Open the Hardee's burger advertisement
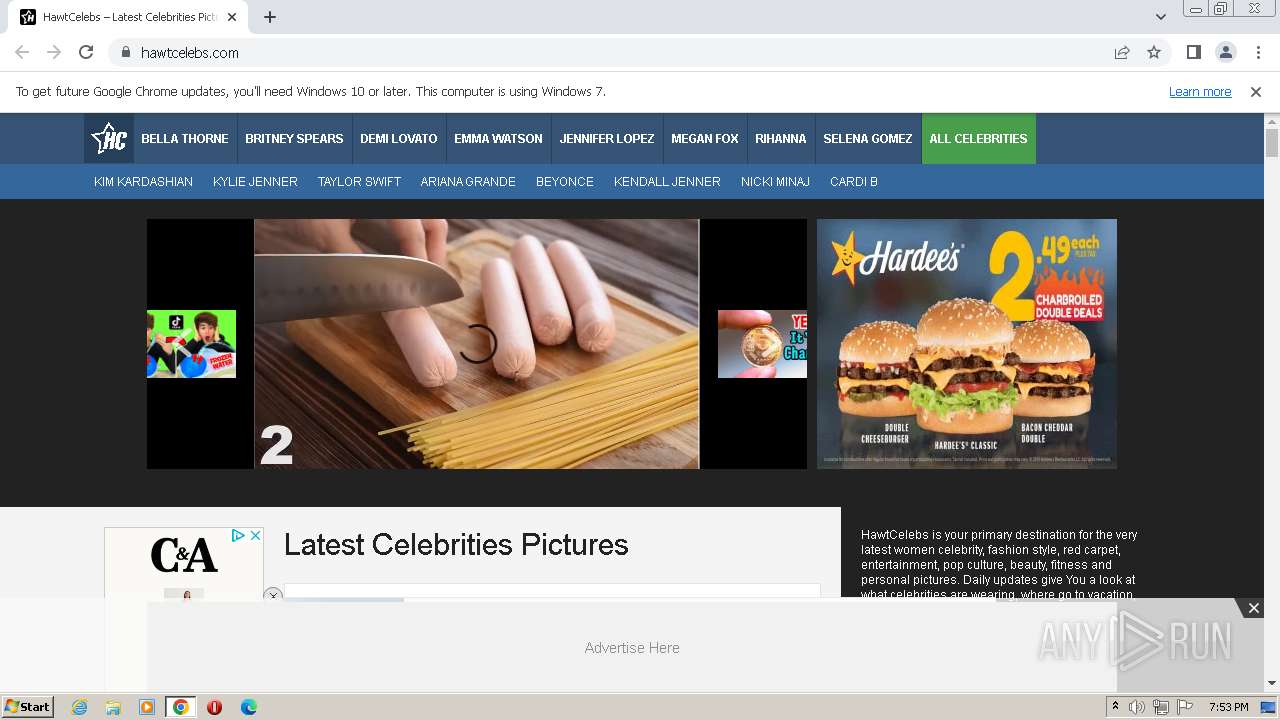 click(967, 344)
